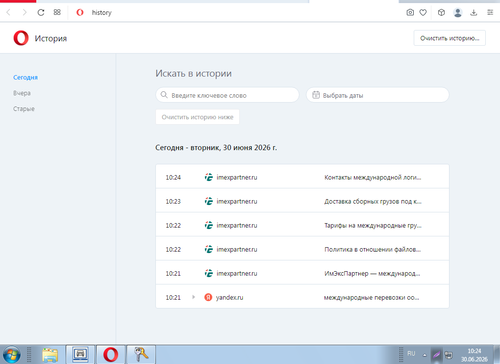Click the calendar icon in date picker
The width and height of the screenshot is (500, 364).
tap(316, 95)
